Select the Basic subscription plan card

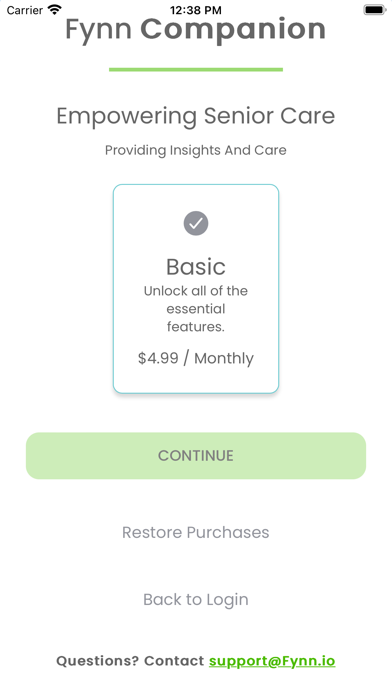point(196,289)
